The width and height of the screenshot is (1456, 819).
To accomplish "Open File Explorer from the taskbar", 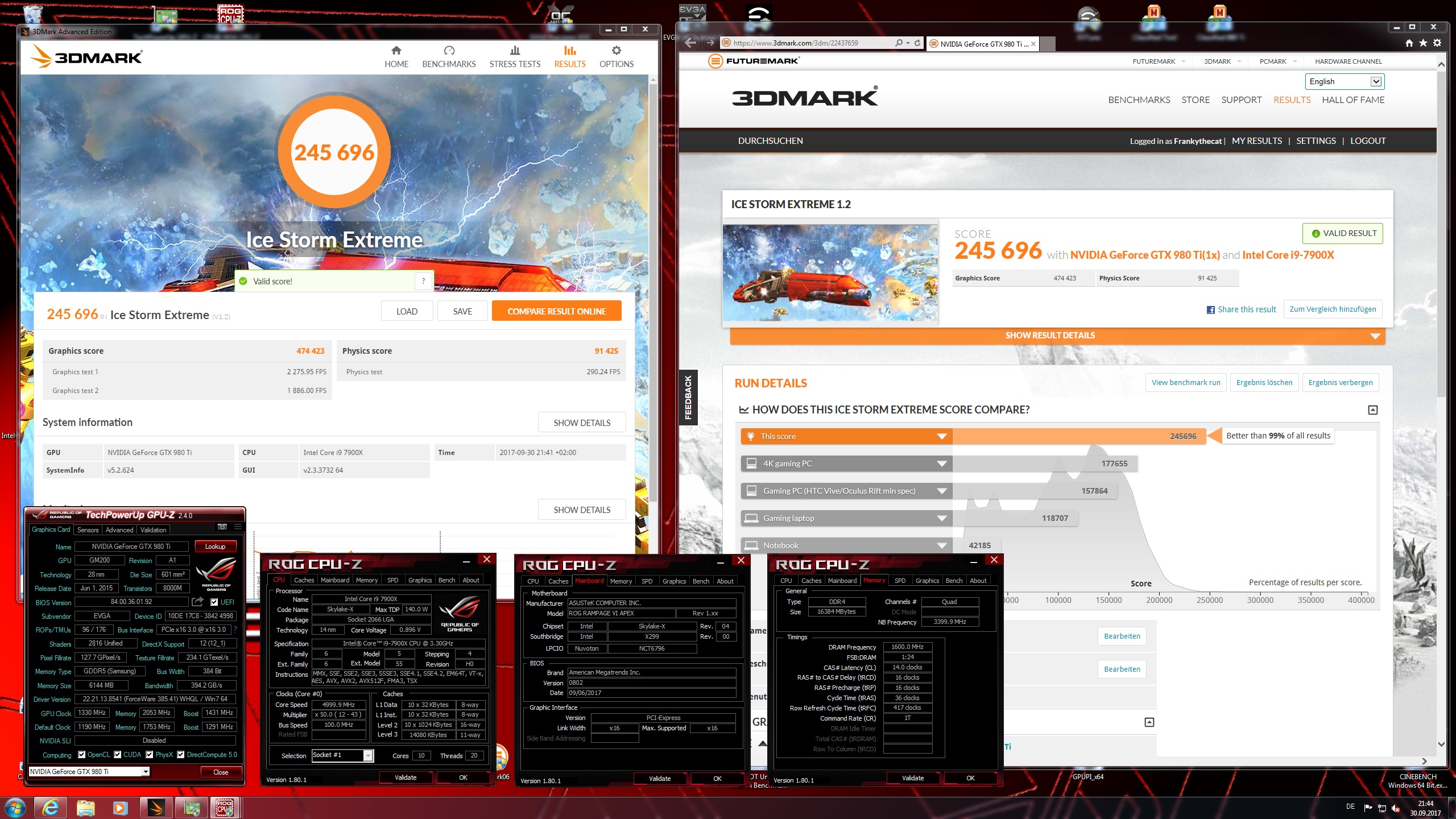I will [x=85, y=808].
